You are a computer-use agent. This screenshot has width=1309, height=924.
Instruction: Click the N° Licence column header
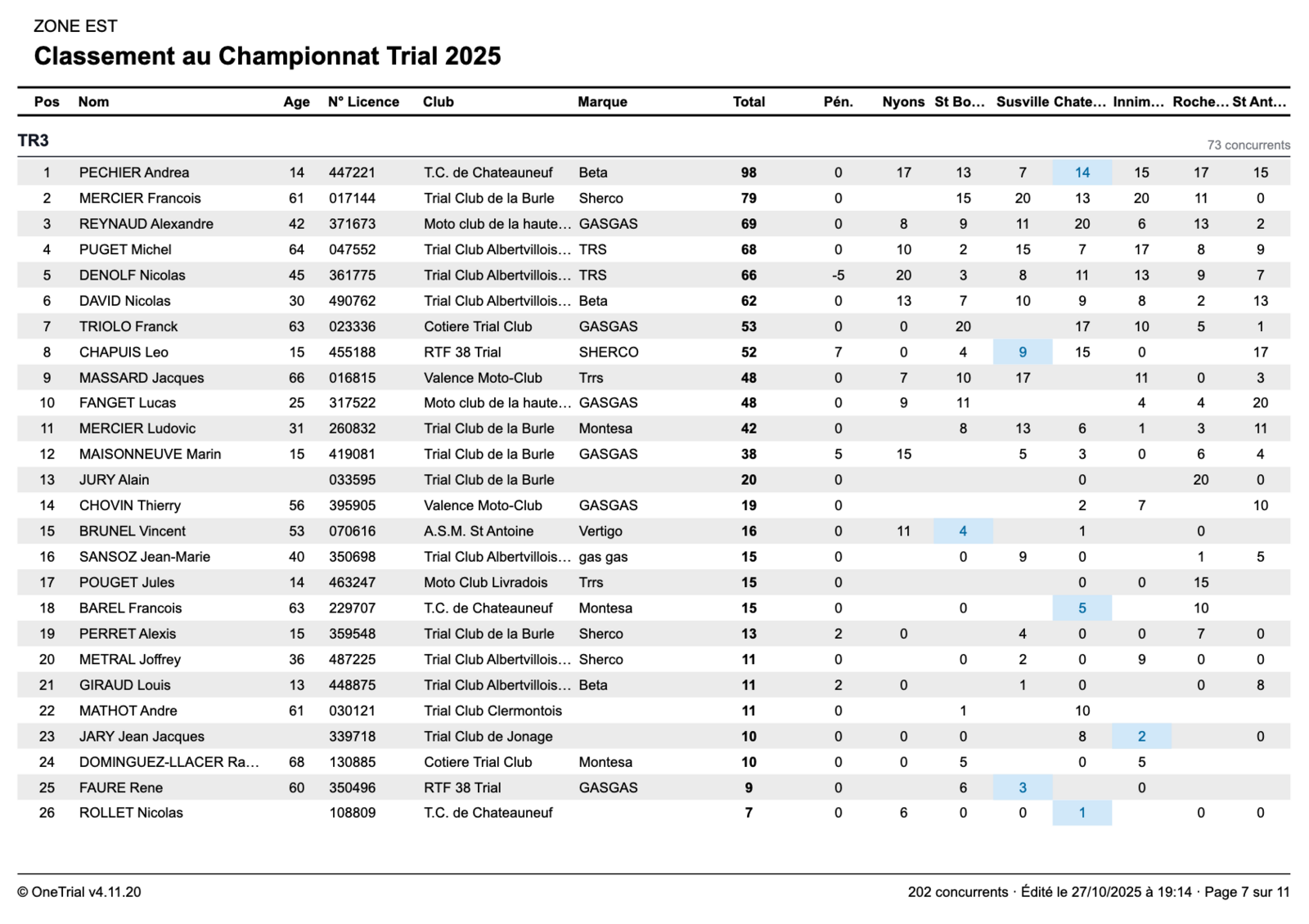[x=363, y=102]
